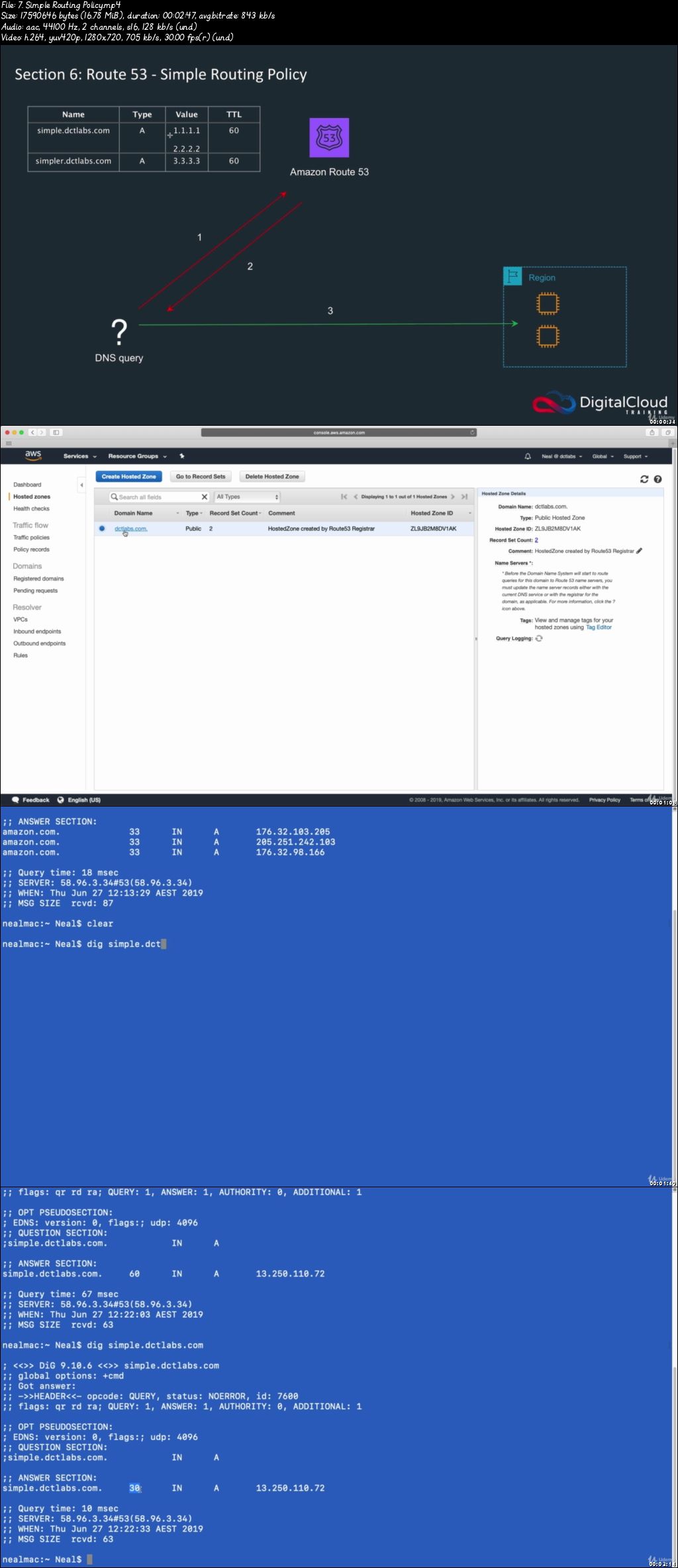Click simpler.dctlabs.com in the routing table
Image resolution: width=678 pixels, height=1568 pixels.
pos(73,161)
